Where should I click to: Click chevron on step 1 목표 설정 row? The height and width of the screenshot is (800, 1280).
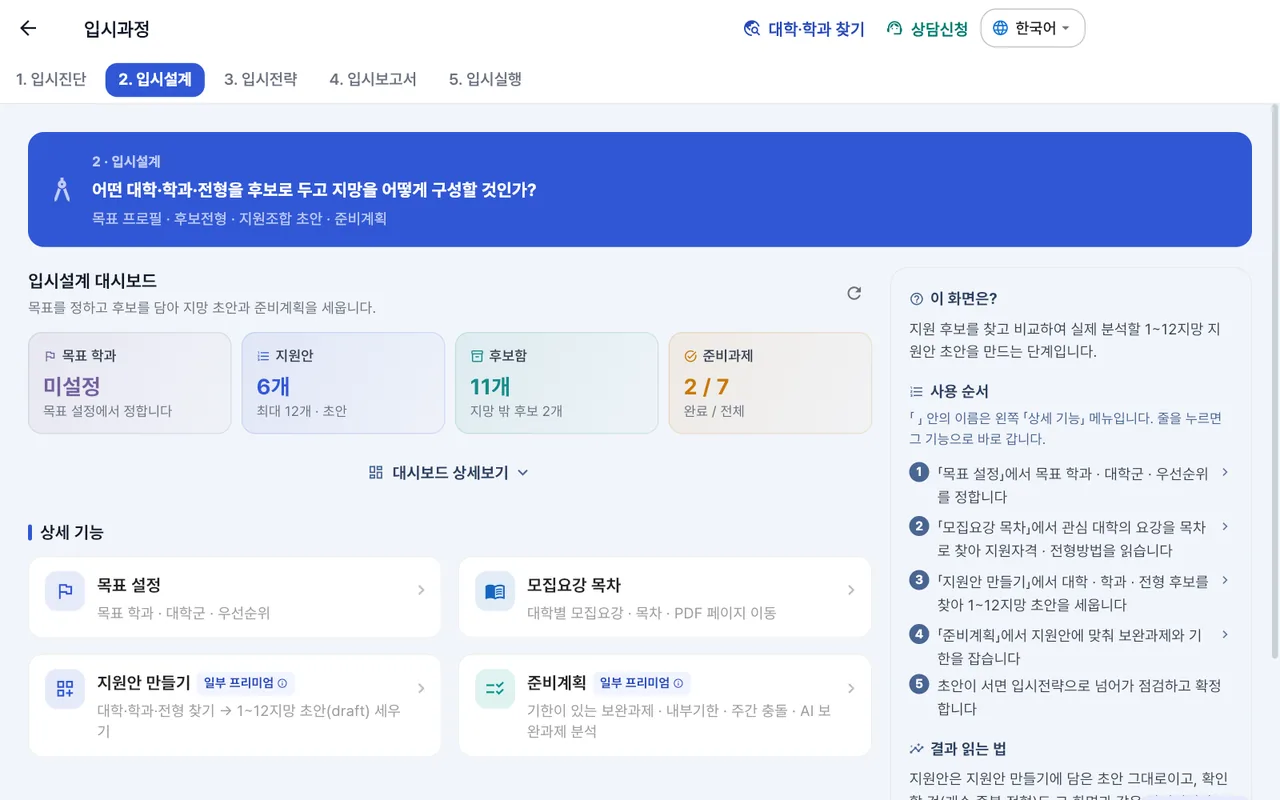pyautogui.click(x=1225, y=473)
